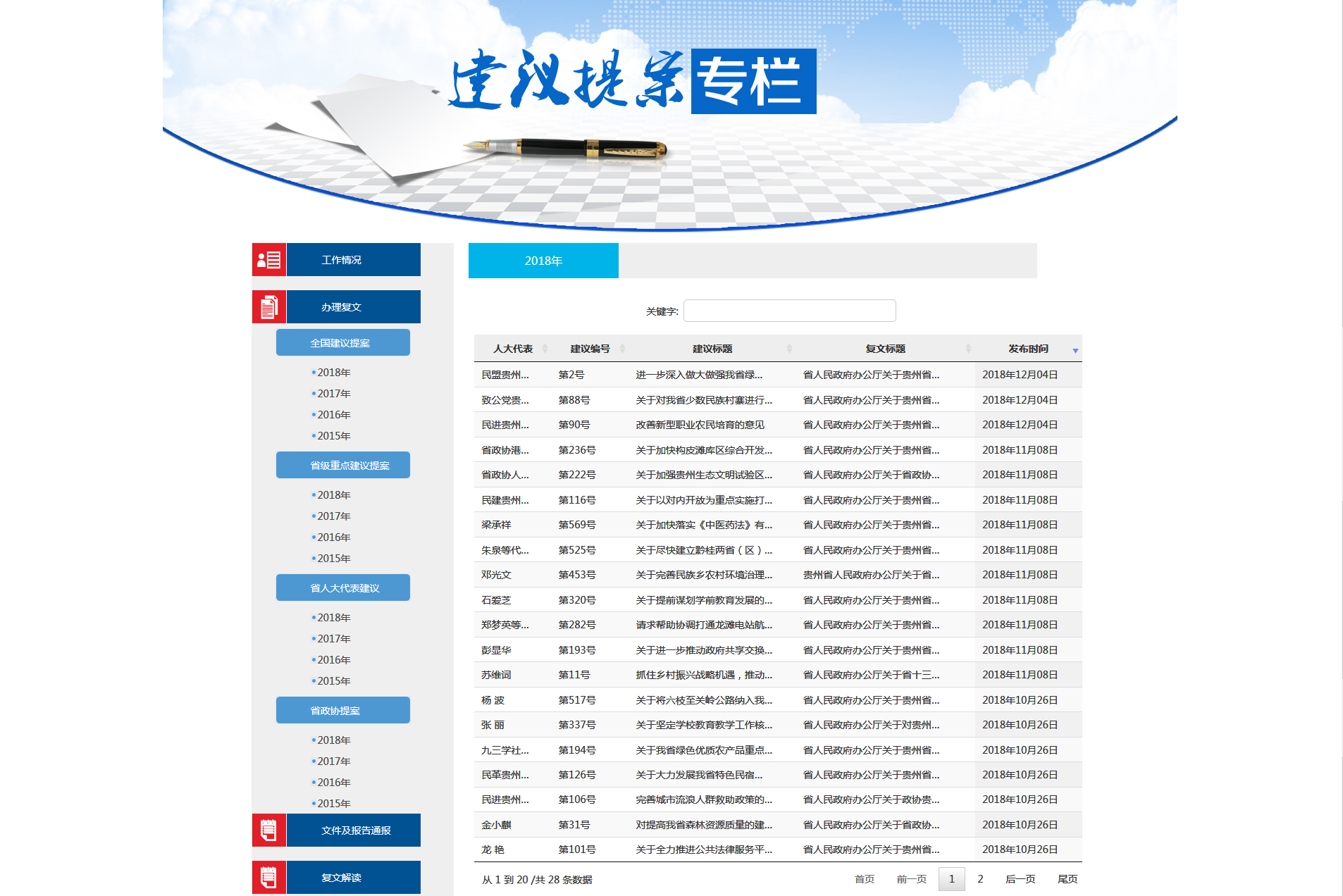
Task: Go to page 2 of results
Action: 980,879
